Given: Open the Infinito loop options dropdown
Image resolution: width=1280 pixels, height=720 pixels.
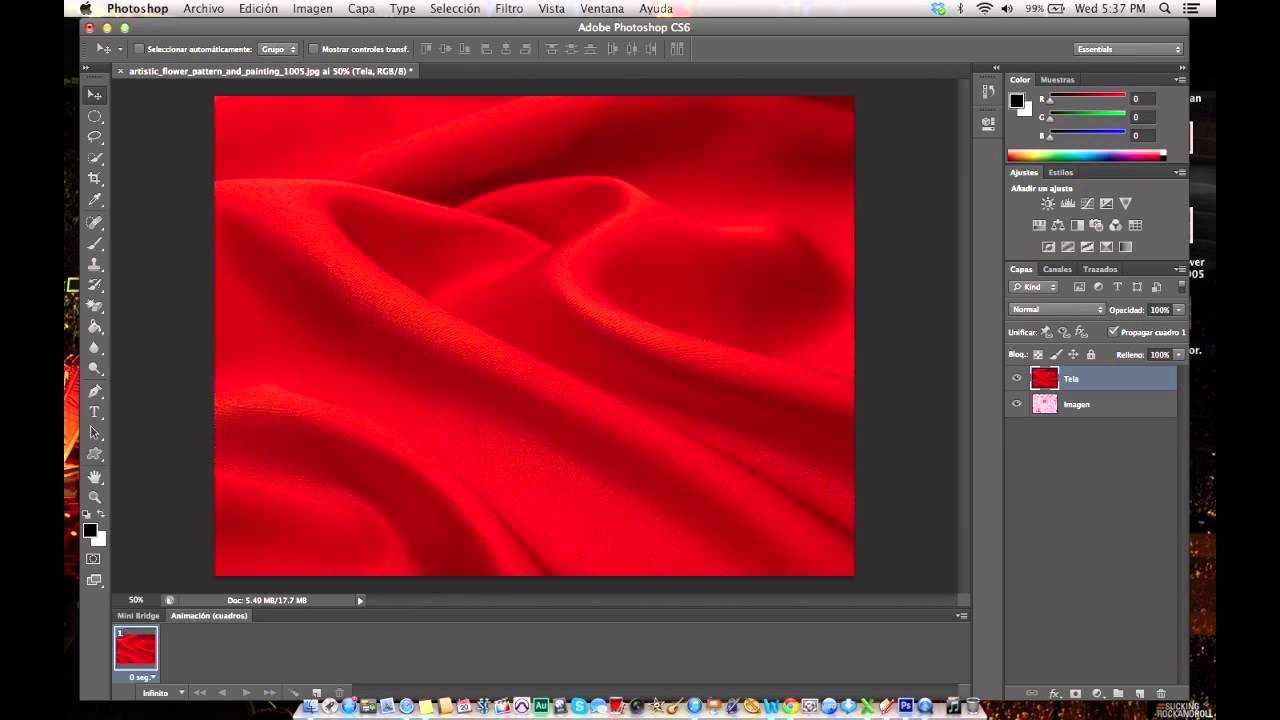Looking at the screenshot, I should [x=162, y=693].
